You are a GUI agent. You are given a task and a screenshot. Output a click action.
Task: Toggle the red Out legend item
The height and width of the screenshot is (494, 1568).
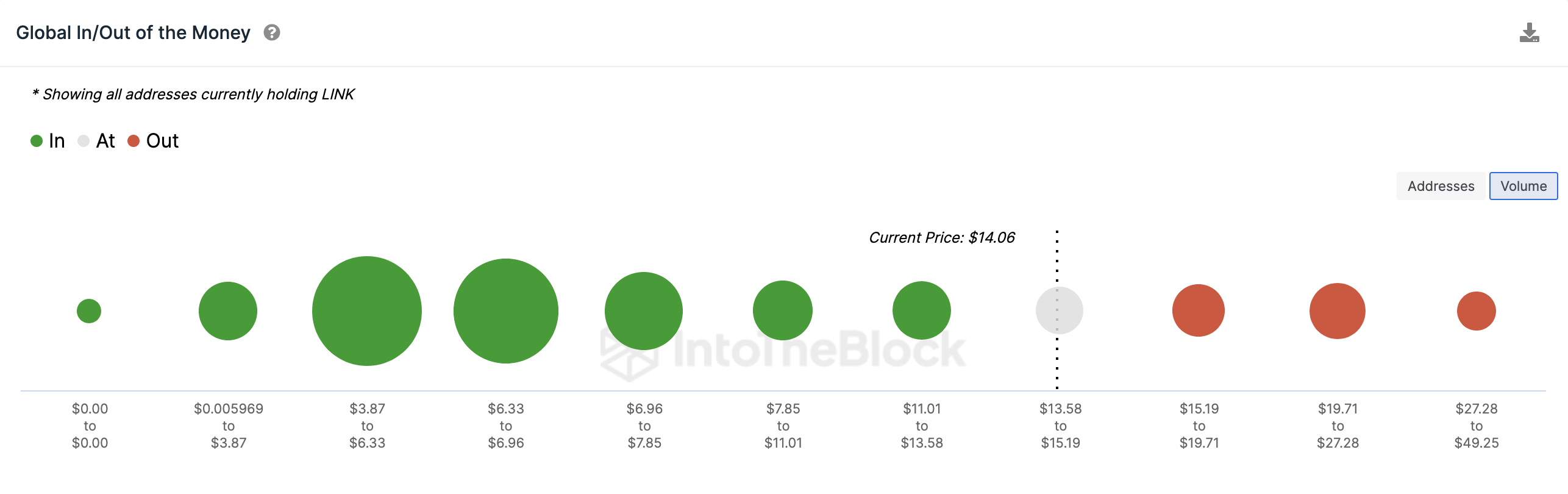(x=153, y=141)
